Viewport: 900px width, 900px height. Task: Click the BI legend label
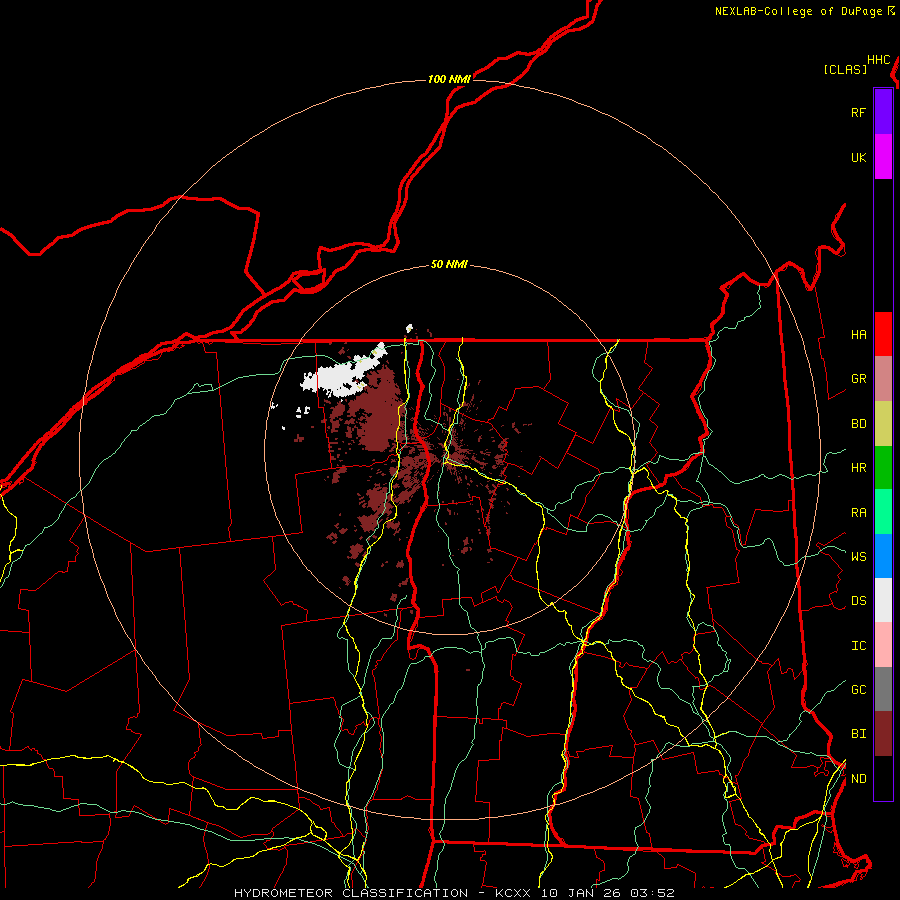click(x=858, y=734)
